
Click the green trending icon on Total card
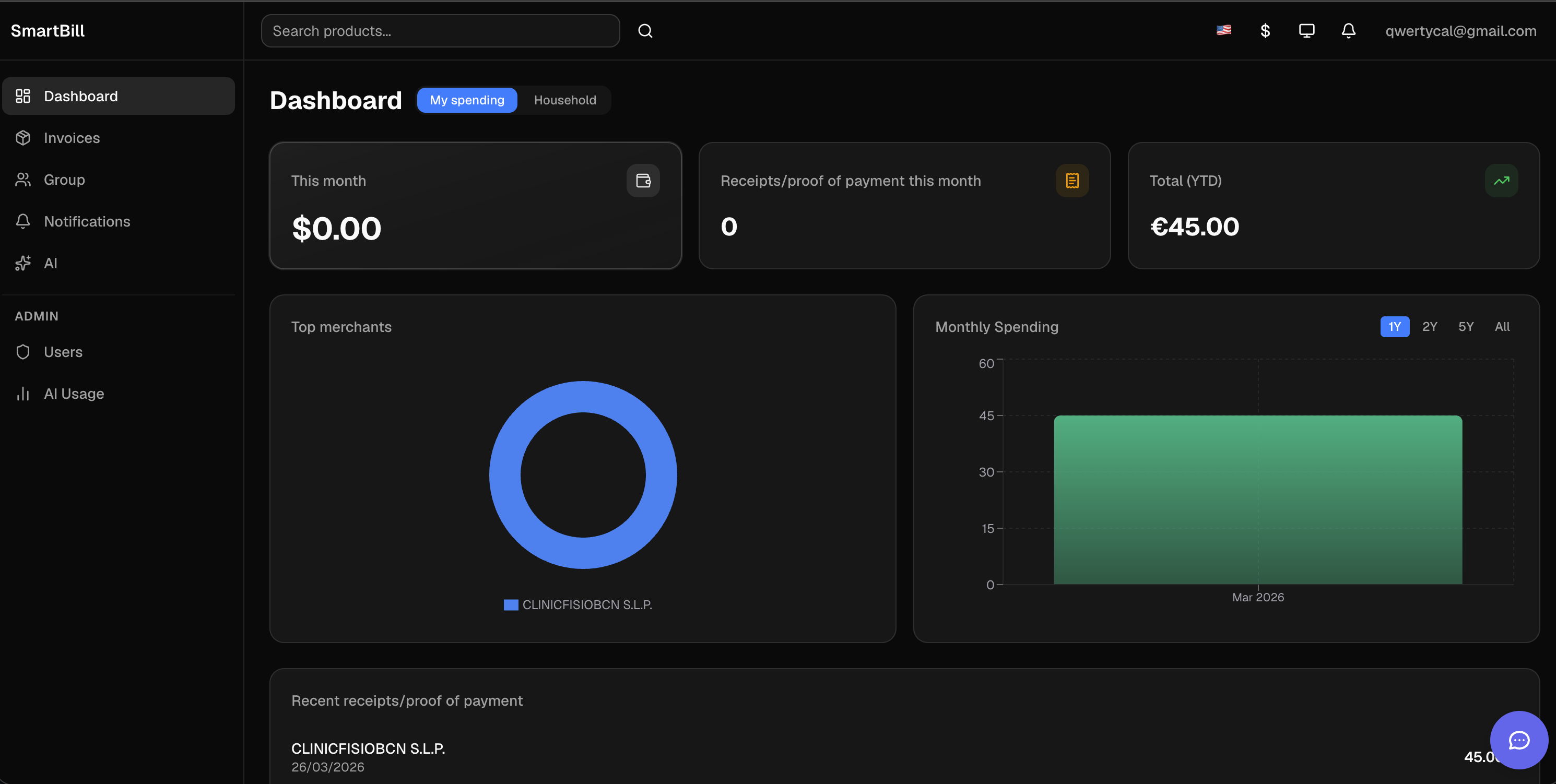[x=1502, y=181]
